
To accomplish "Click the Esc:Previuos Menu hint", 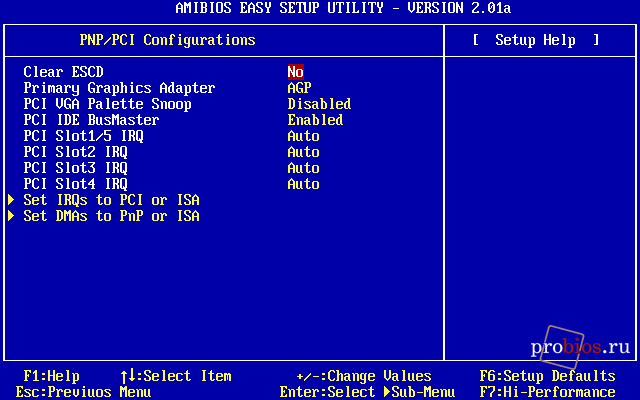I will point(83,392).
